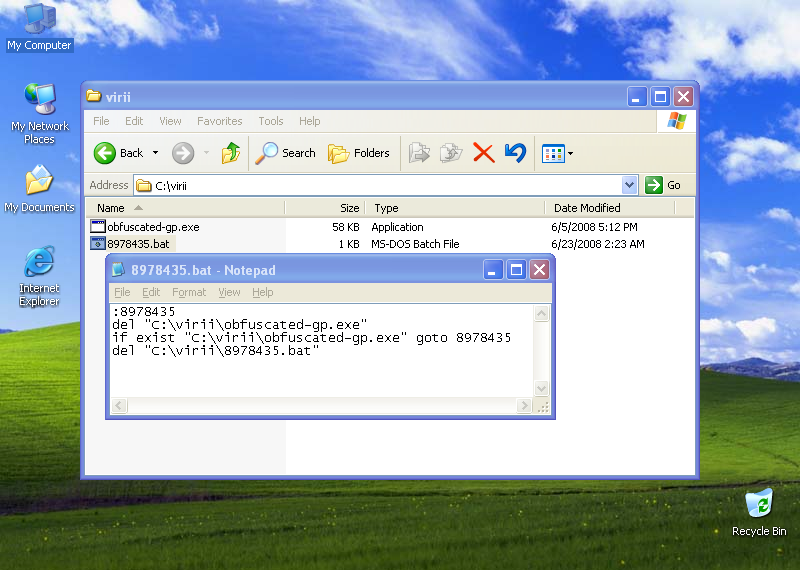
Task: Open the Views dropdown arrow
Action: (570, 153)
